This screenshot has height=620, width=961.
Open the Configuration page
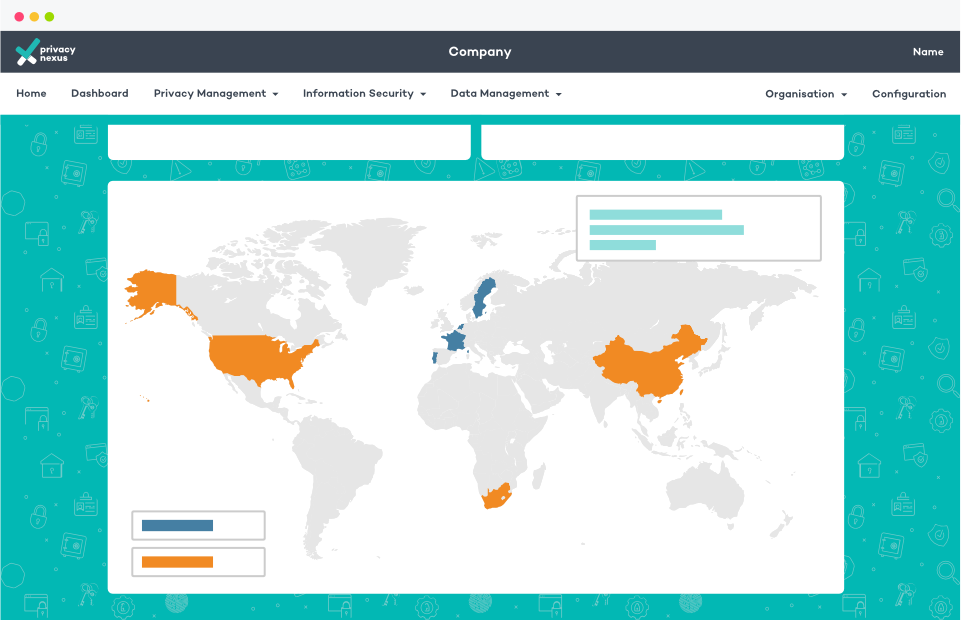click(x=909, y=94)
